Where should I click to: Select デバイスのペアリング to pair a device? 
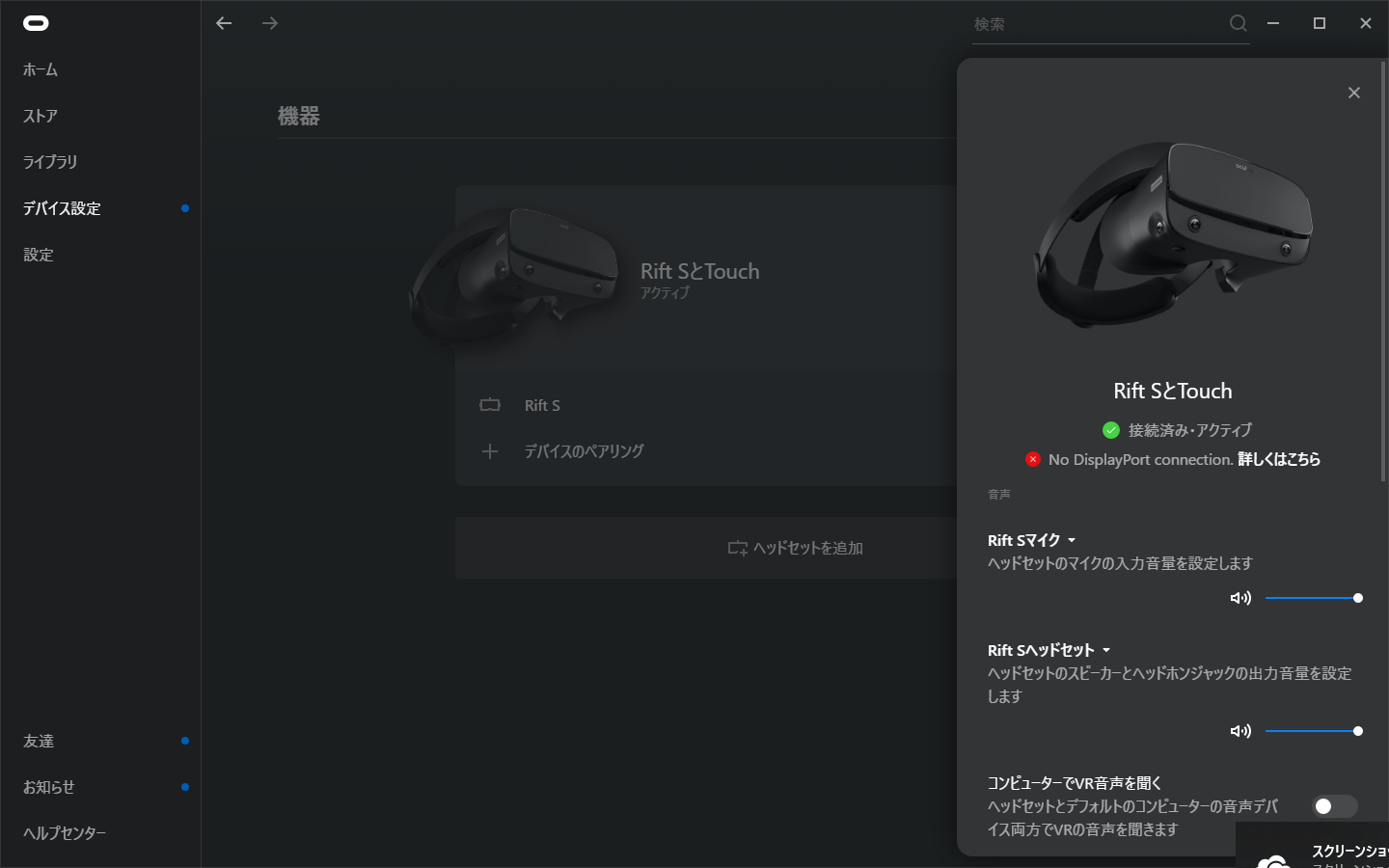tap(583, 451)
